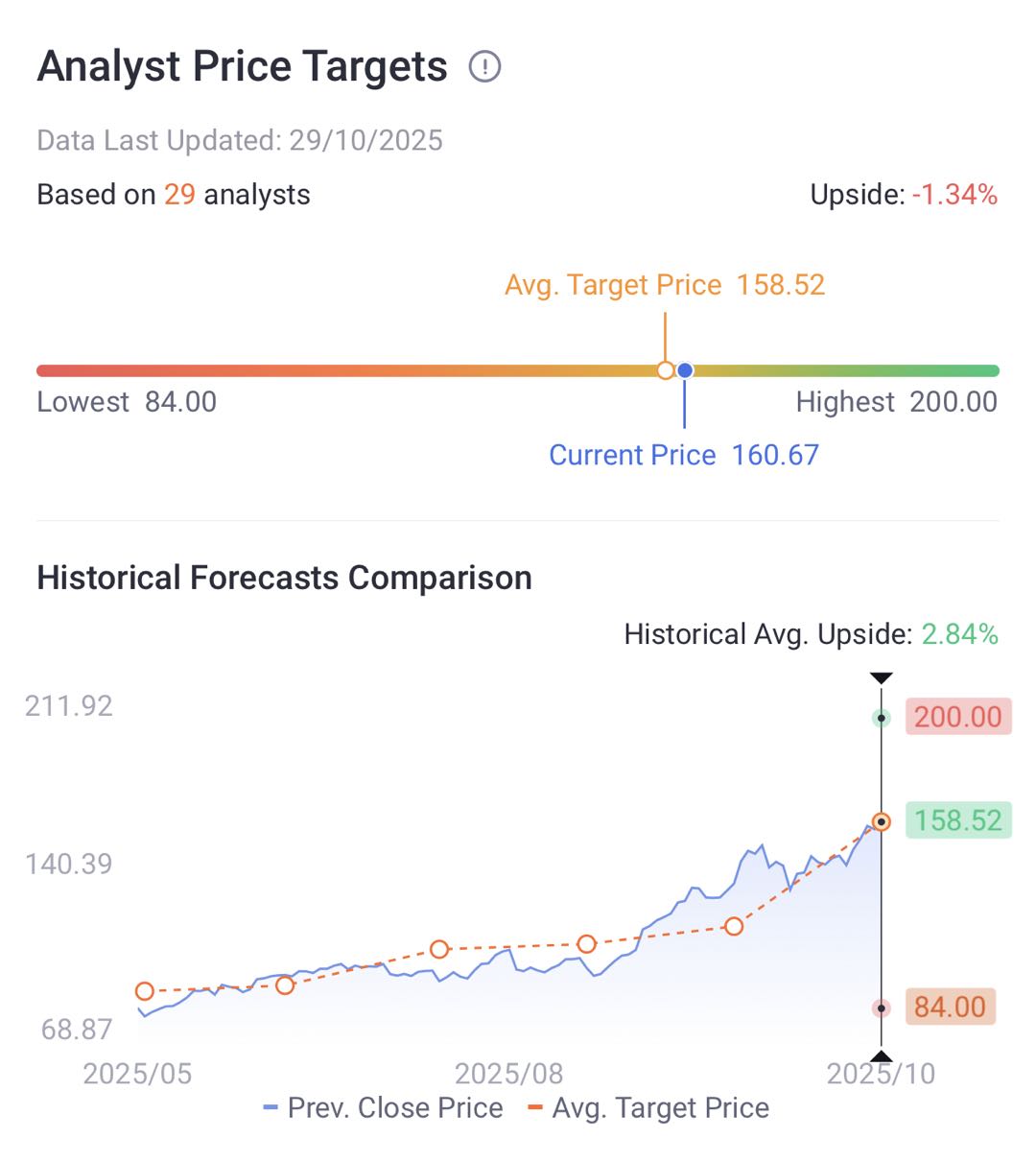Click the green 158.52 price tag

pyautogui.click(x=957, y=820)
